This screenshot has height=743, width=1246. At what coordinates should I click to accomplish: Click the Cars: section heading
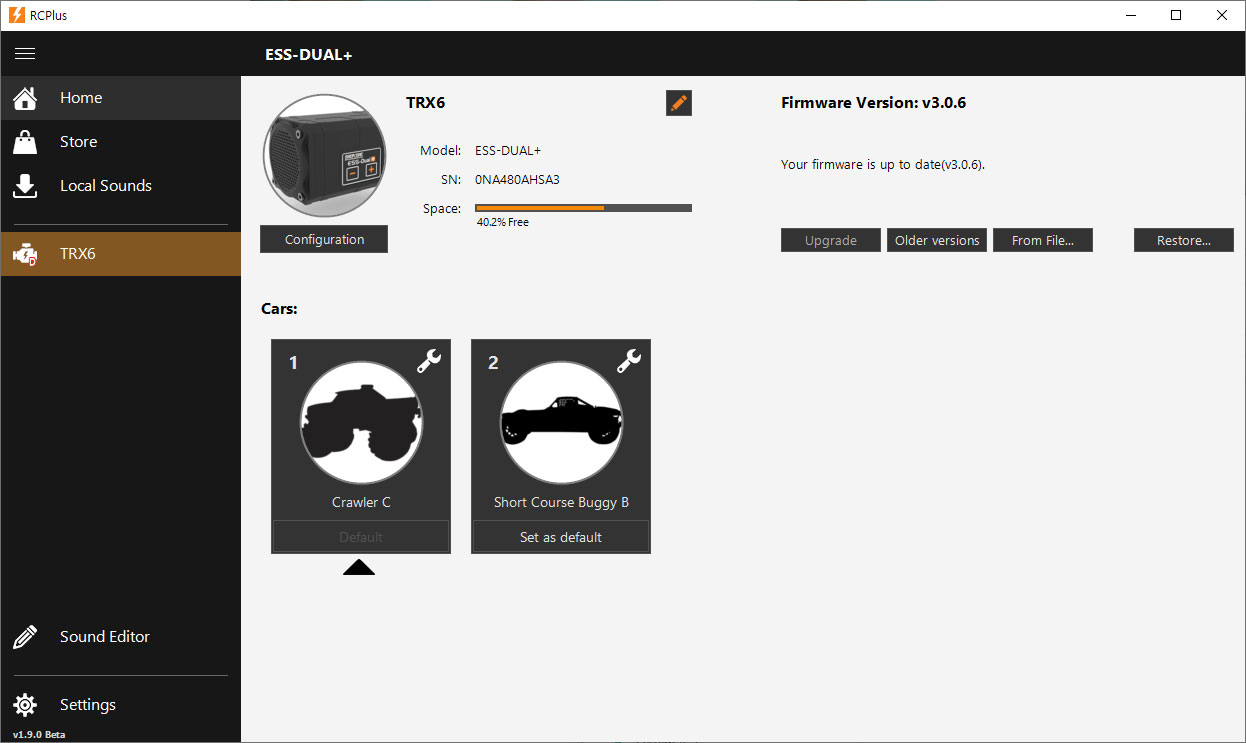coord(279,309)
